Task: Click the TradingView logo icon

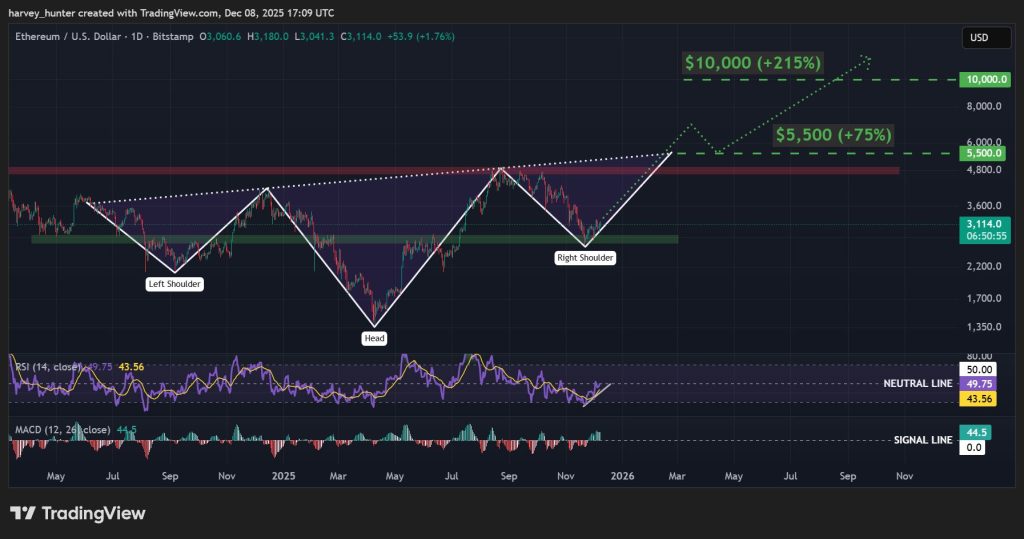Action: [23, 513]
